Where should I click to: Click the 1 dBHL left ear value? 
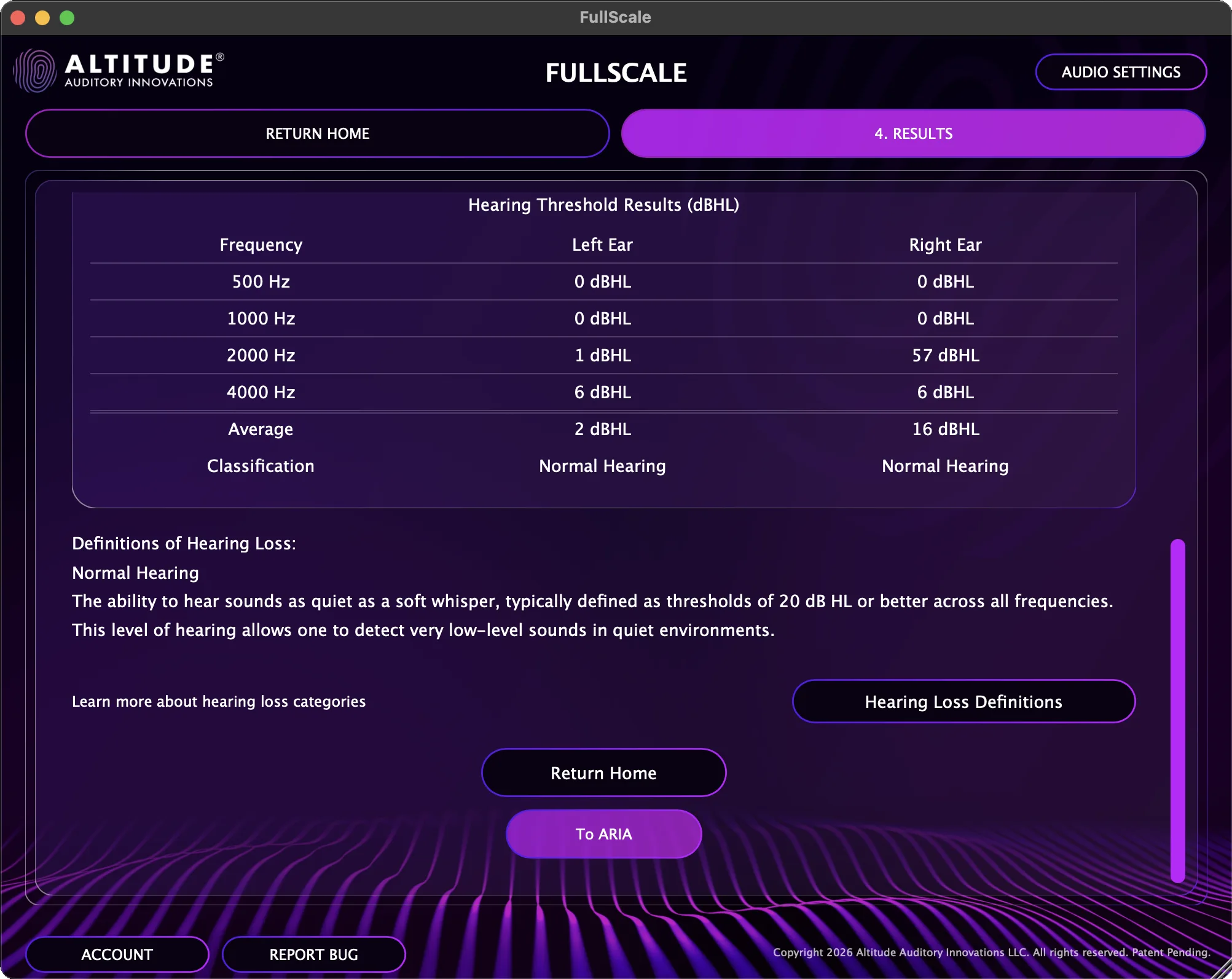(602, 355)
